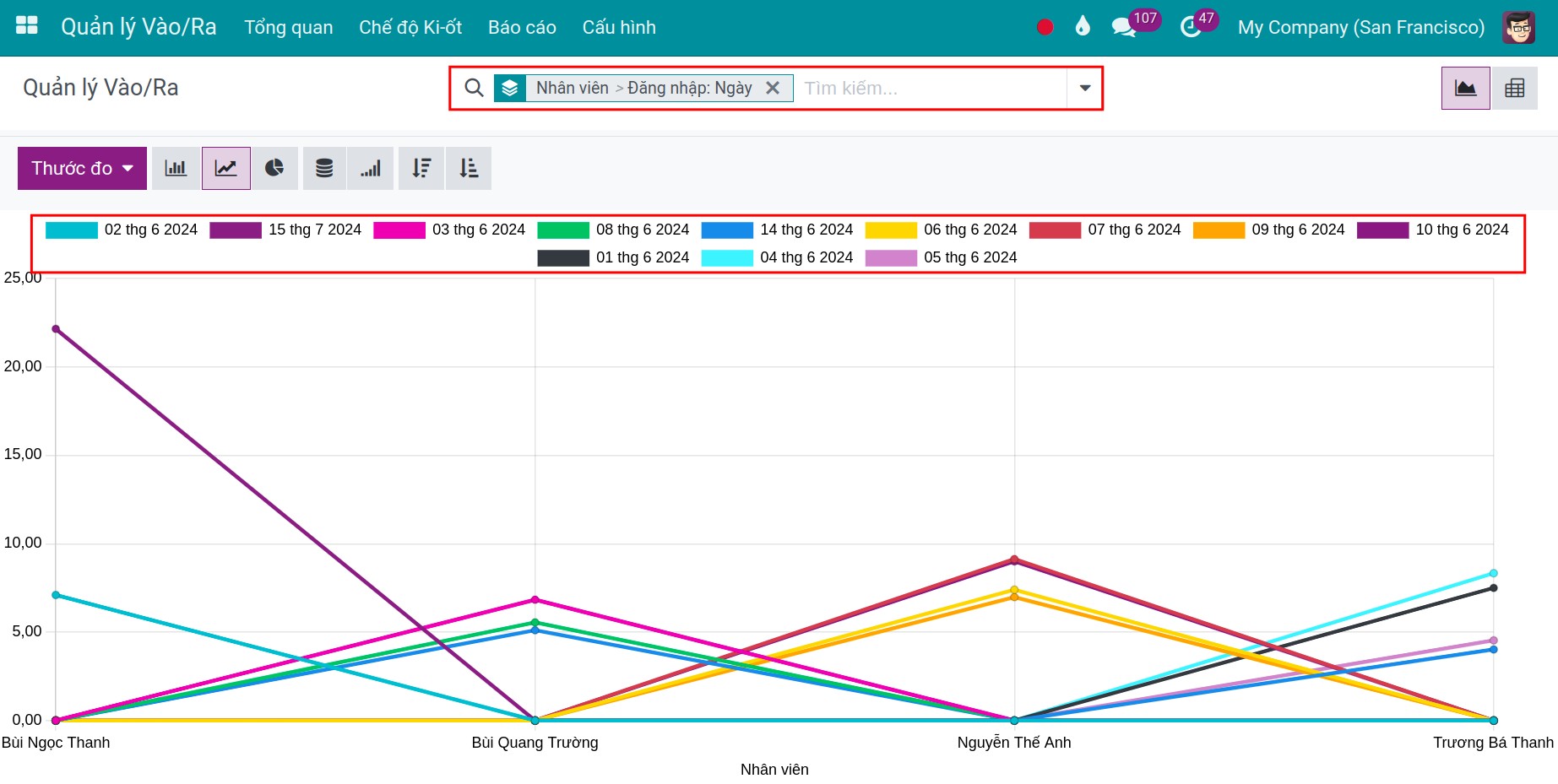Toggle the 15 thg 7 2024 legend swatch

[x=236, y=230]
